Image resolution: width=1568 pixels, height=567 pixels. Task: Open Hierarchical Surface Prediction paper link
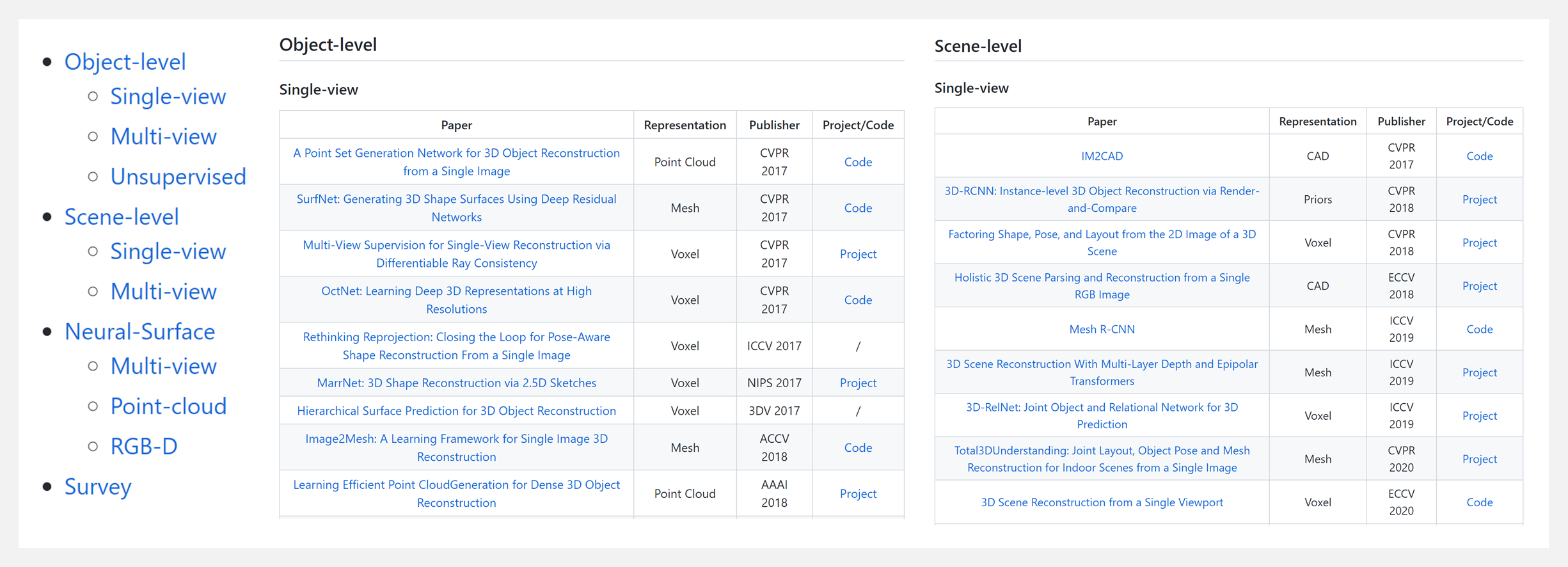pos(456,411)
